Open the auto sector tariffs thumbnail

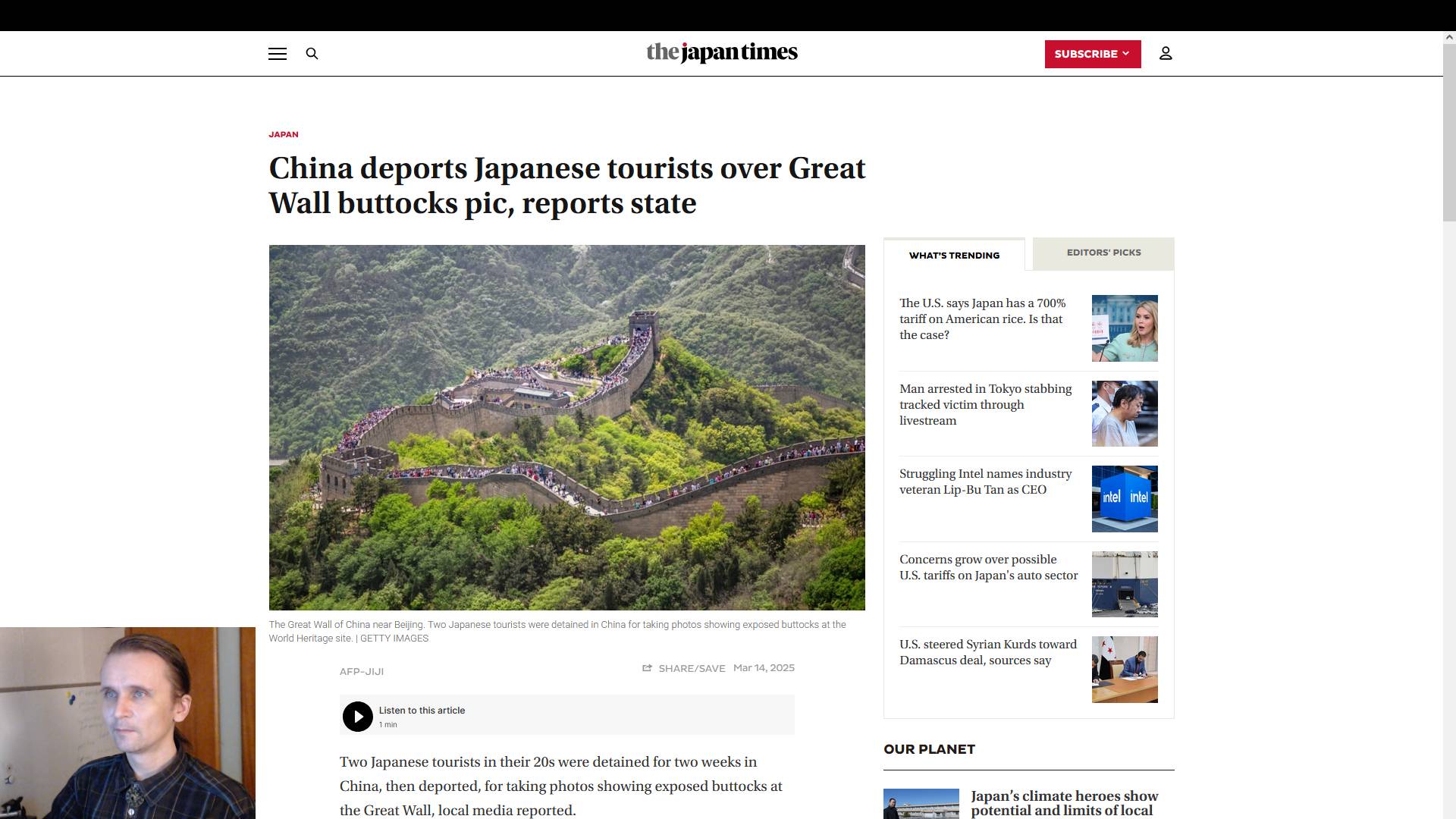pyautogui.click(x=1124, y=584)
